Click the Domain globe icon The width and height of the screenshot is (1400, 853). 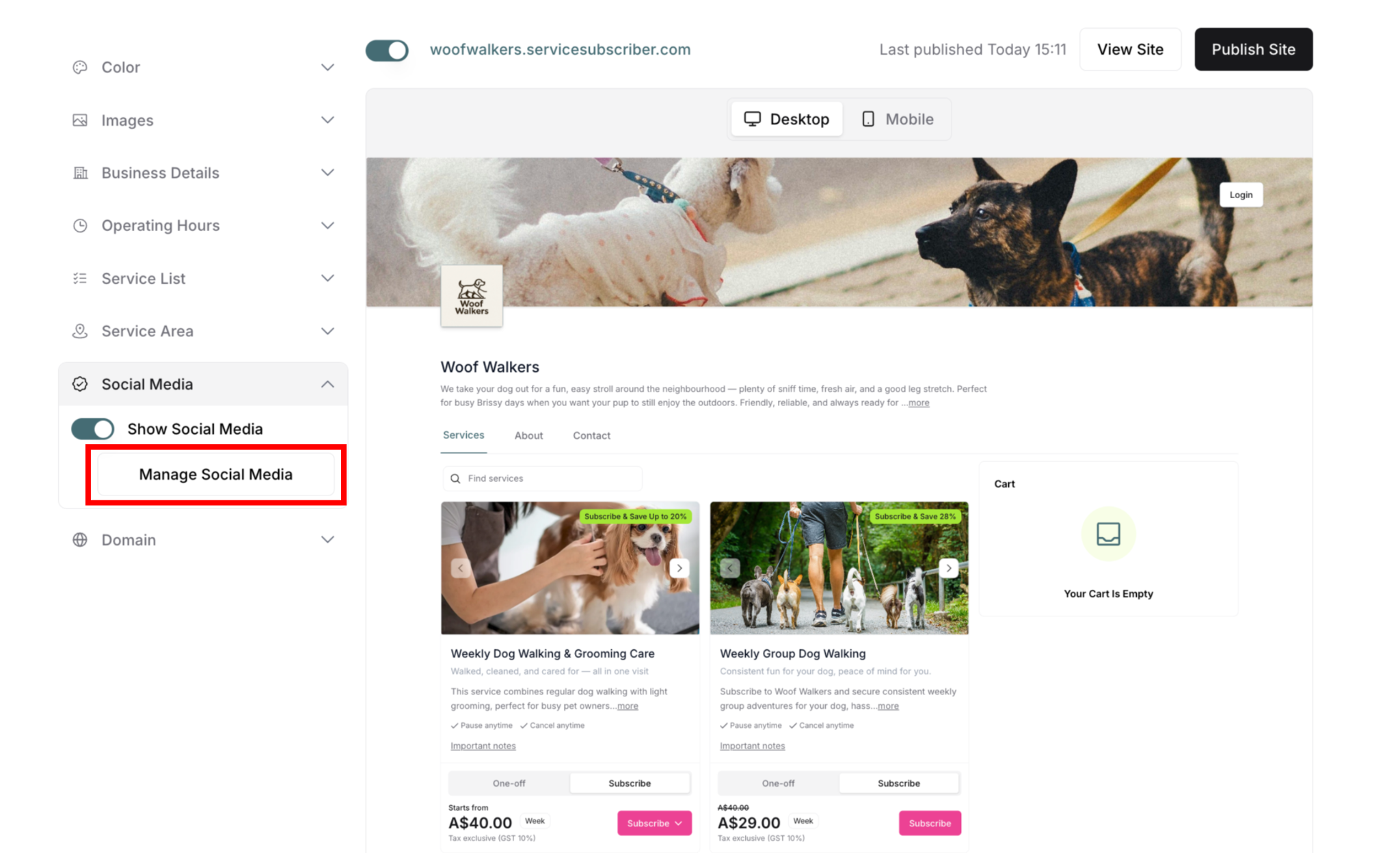click(80, 540)
